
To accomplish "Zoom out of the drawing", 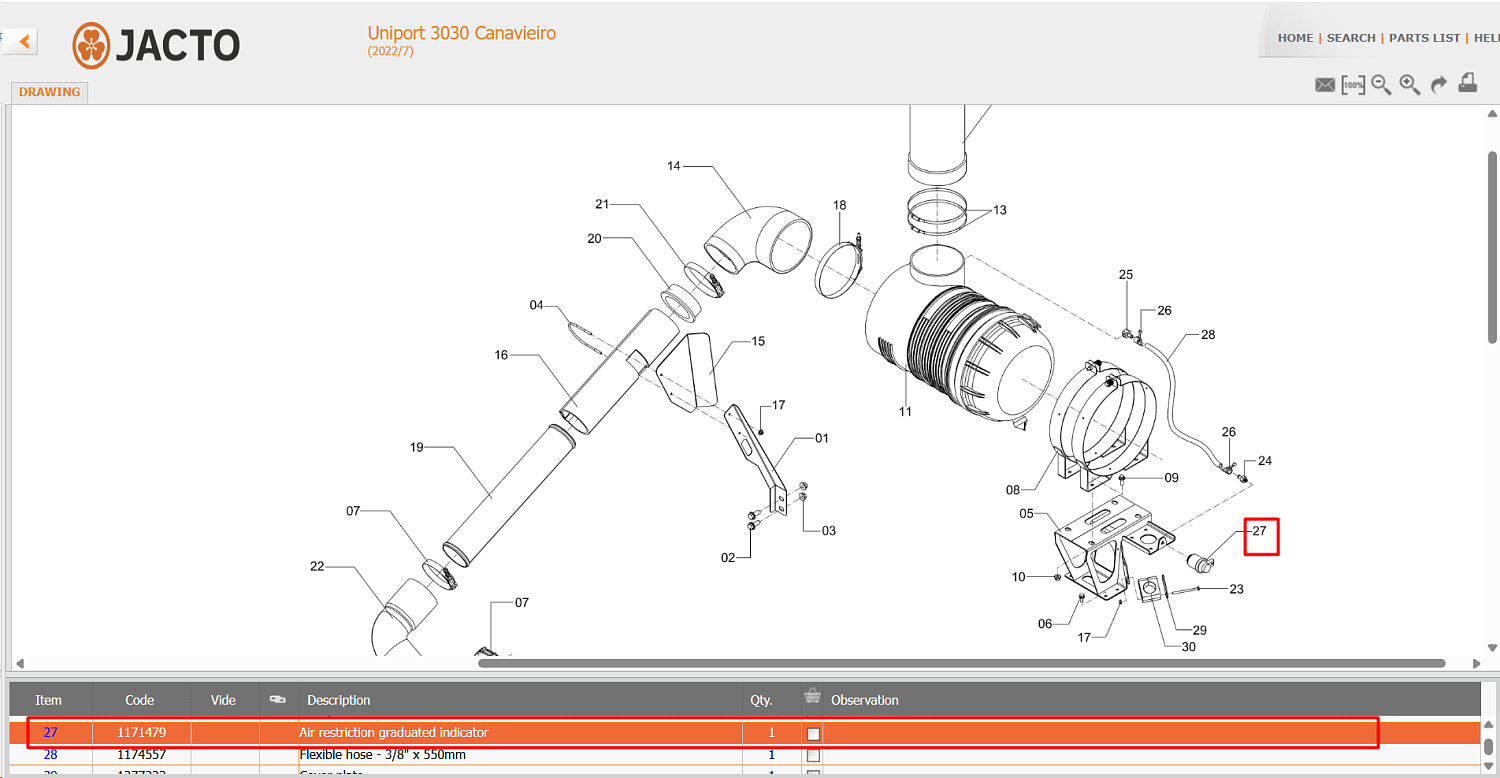I will pos(1381,85).
